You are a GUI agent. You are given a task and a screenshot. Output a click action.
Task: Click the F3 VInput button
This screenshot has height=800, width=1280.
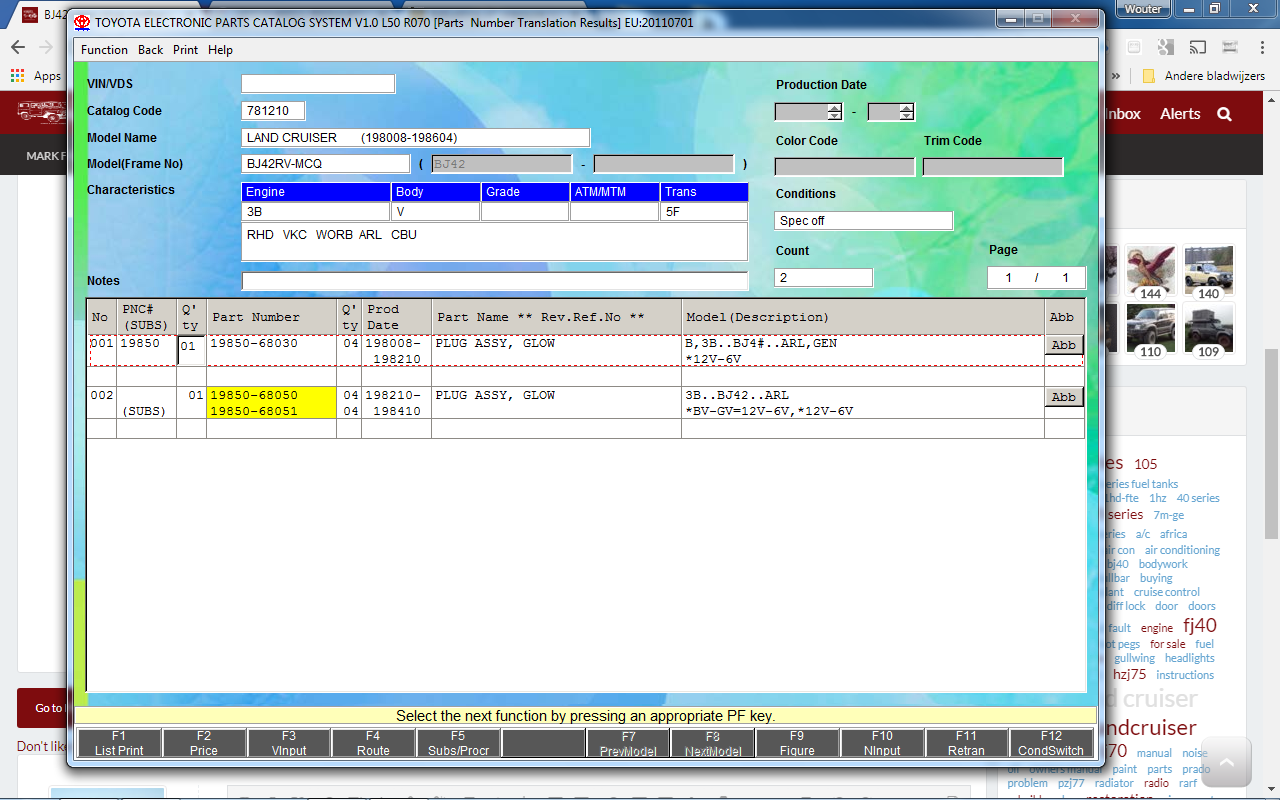coord(289,743)
